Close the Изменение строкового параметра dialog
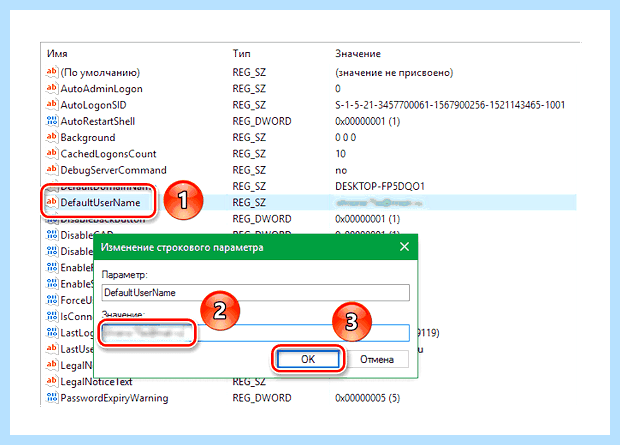The width and height of the screenshot is (620, 445). [405, 247]
